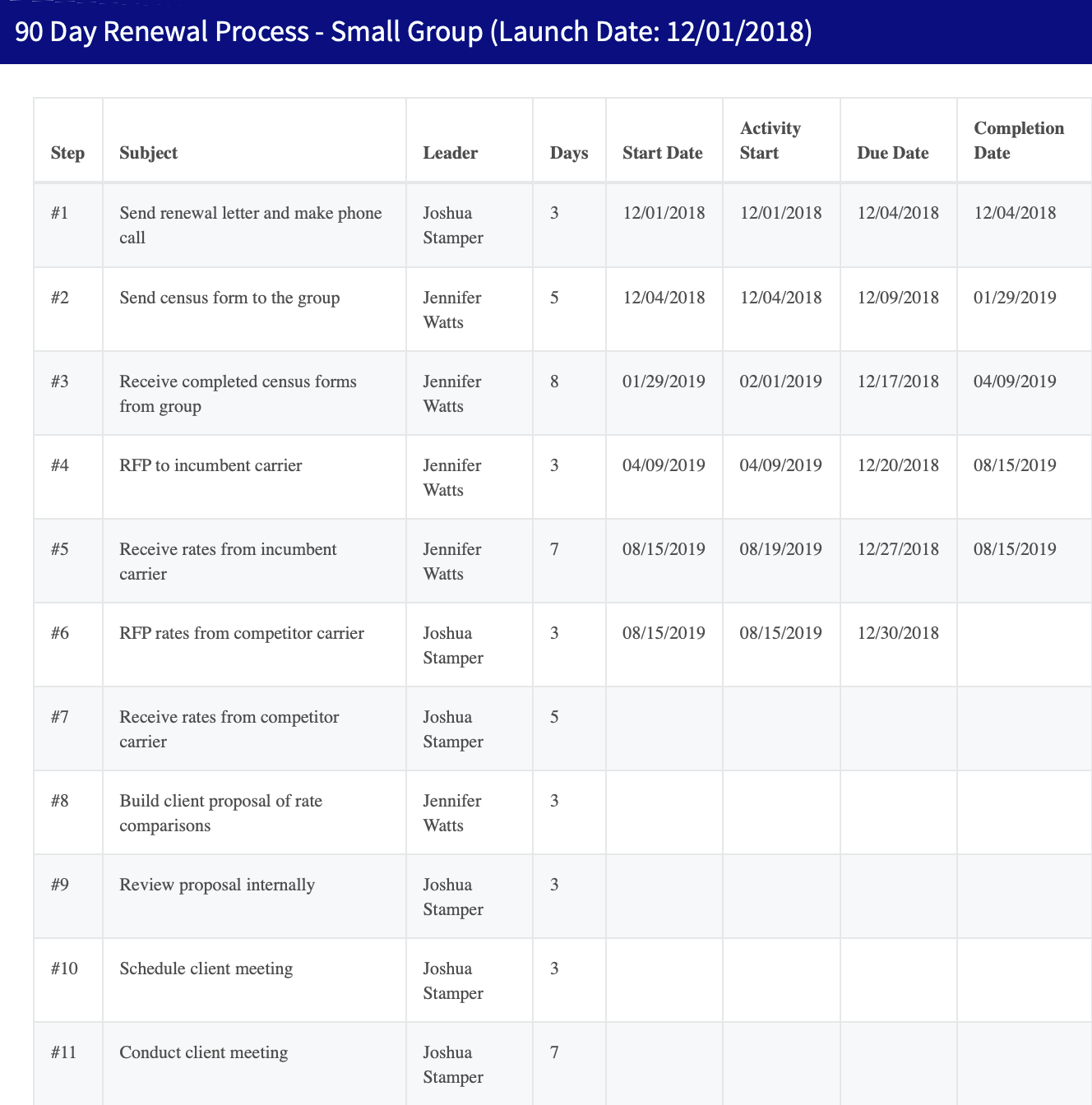Select 'RFP to incumbent carrier'
Image resolution: width=1092 pixels, height=1105 pixels.
point(211,465)
